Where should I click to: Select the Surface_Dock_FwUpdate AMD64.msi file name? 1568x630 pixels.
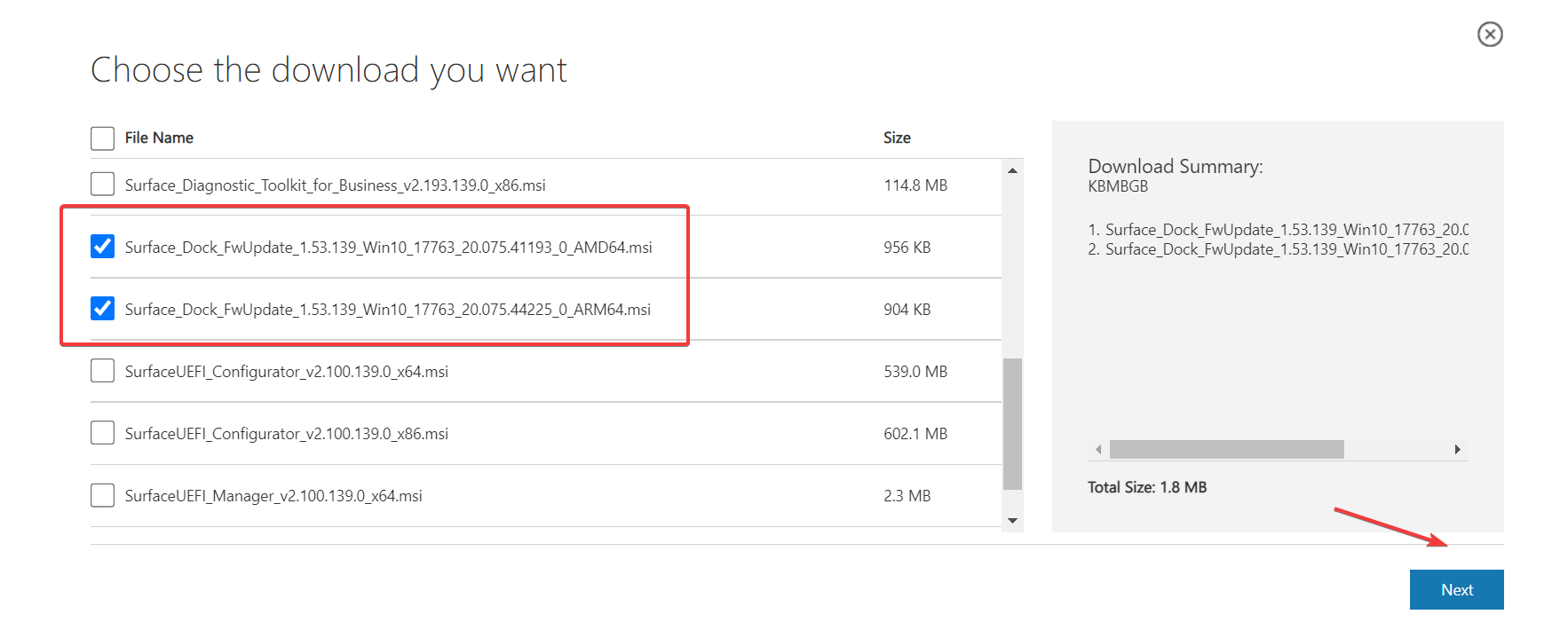pyautogui.click(x=388, y=248)
